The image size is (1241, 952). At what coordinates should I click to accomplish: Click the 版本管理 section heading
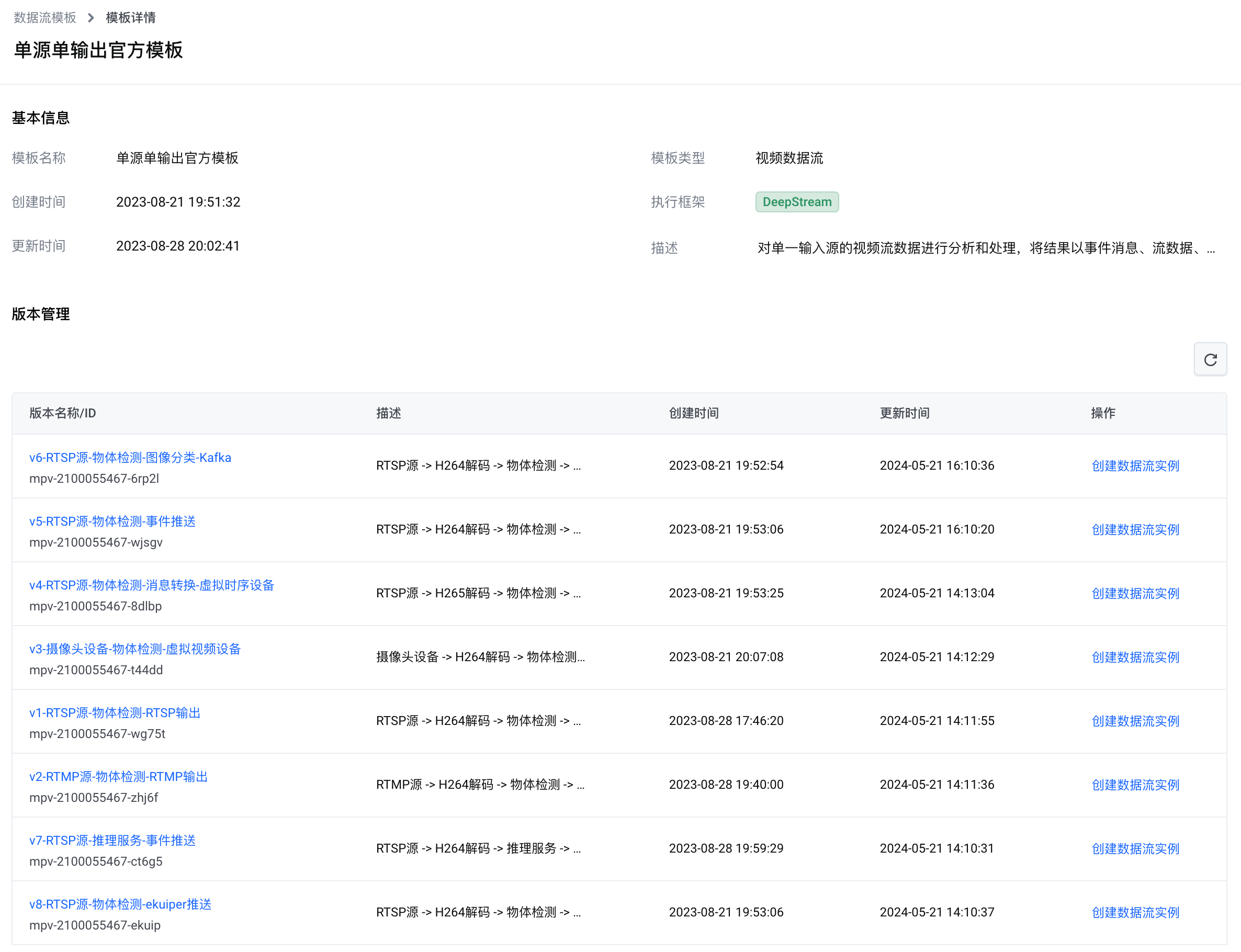coord(41,314)
